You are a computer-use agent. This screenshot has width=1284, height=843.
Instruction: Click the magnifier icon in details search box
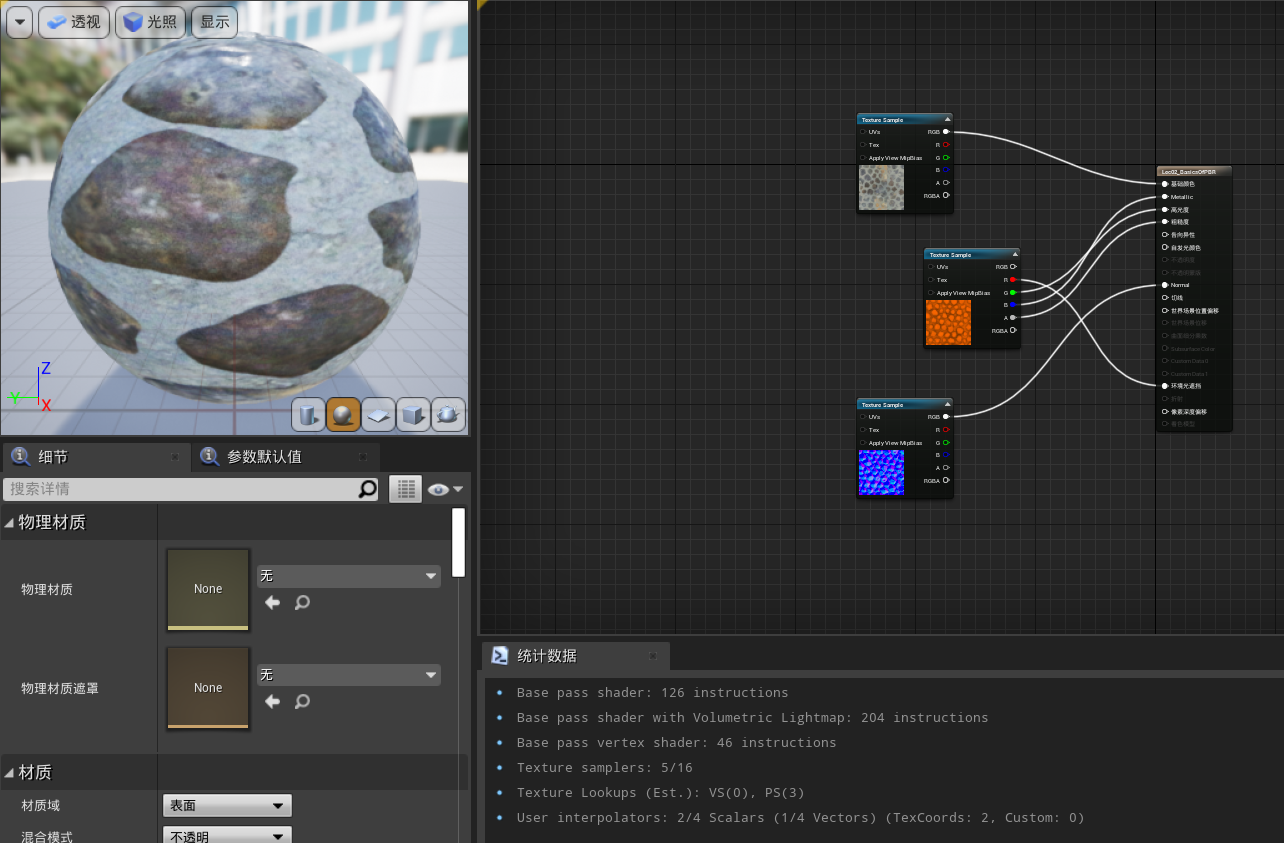[x=368, y=489]
